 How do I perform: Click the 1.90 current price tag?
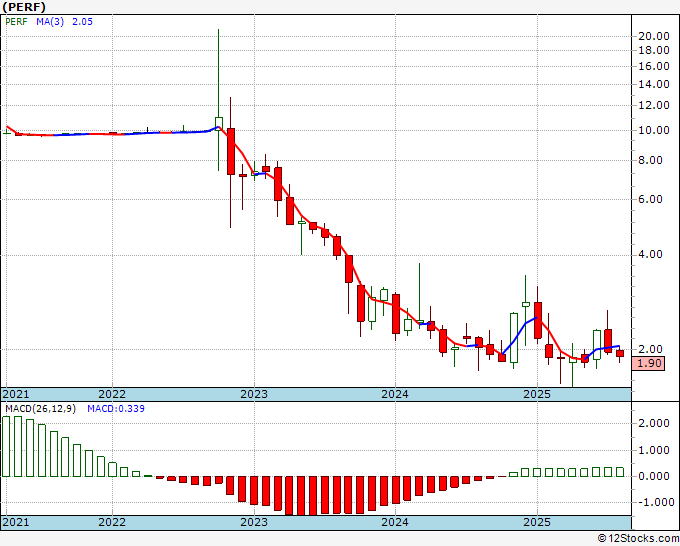pos(649,363)
